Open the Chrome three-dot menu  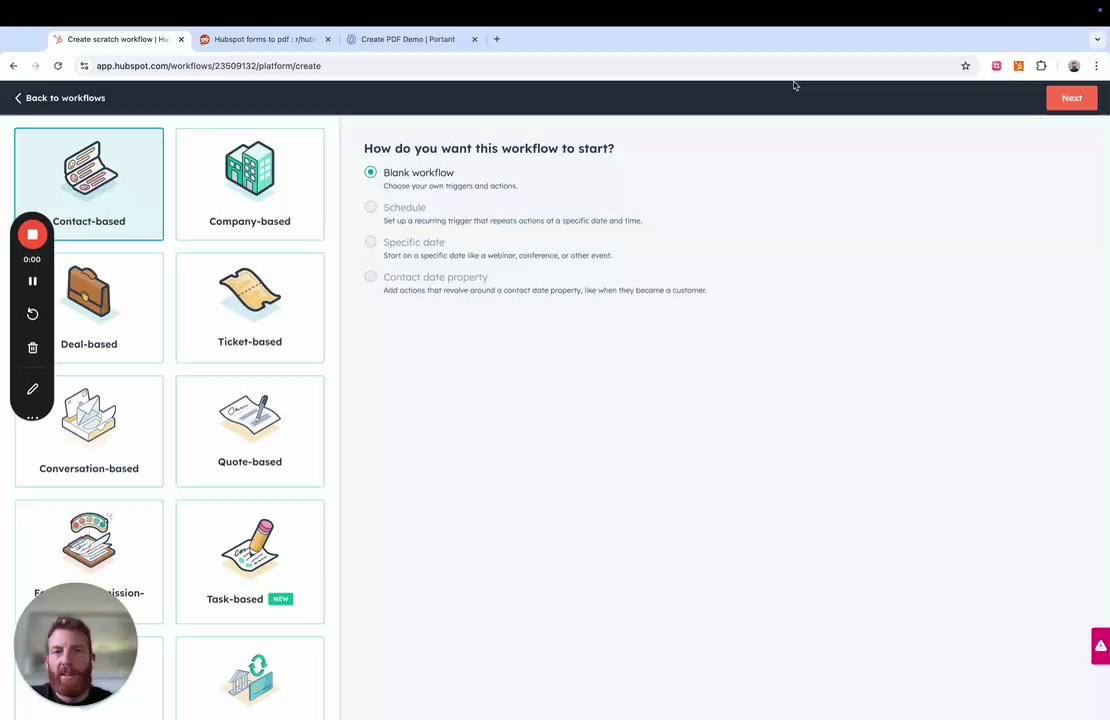coord(1097,66)
